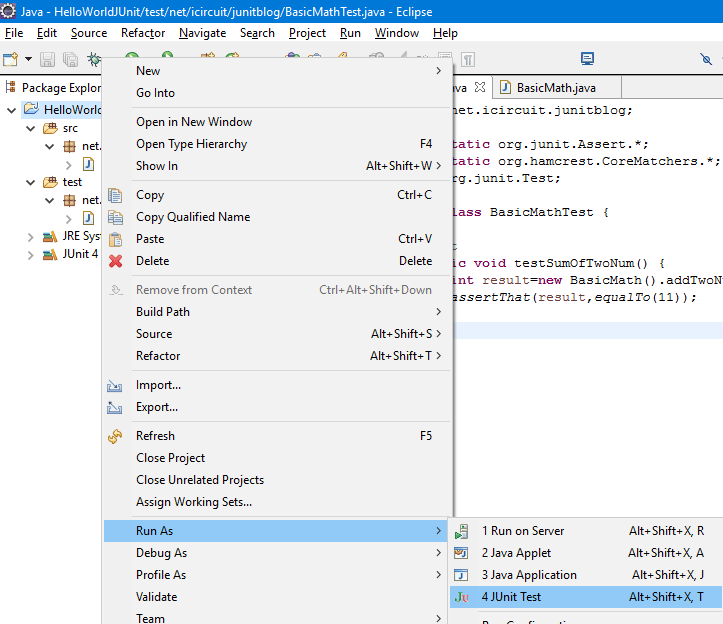Click the red X Delete icon

(x=115, y=261)
